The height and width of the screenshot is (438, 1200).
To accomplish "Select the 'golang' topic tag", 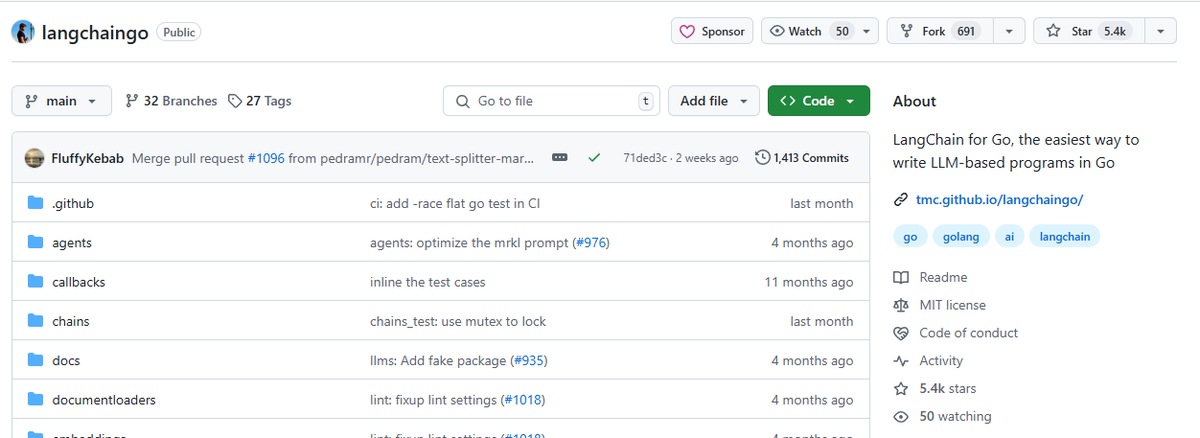I will click(961, 237).
